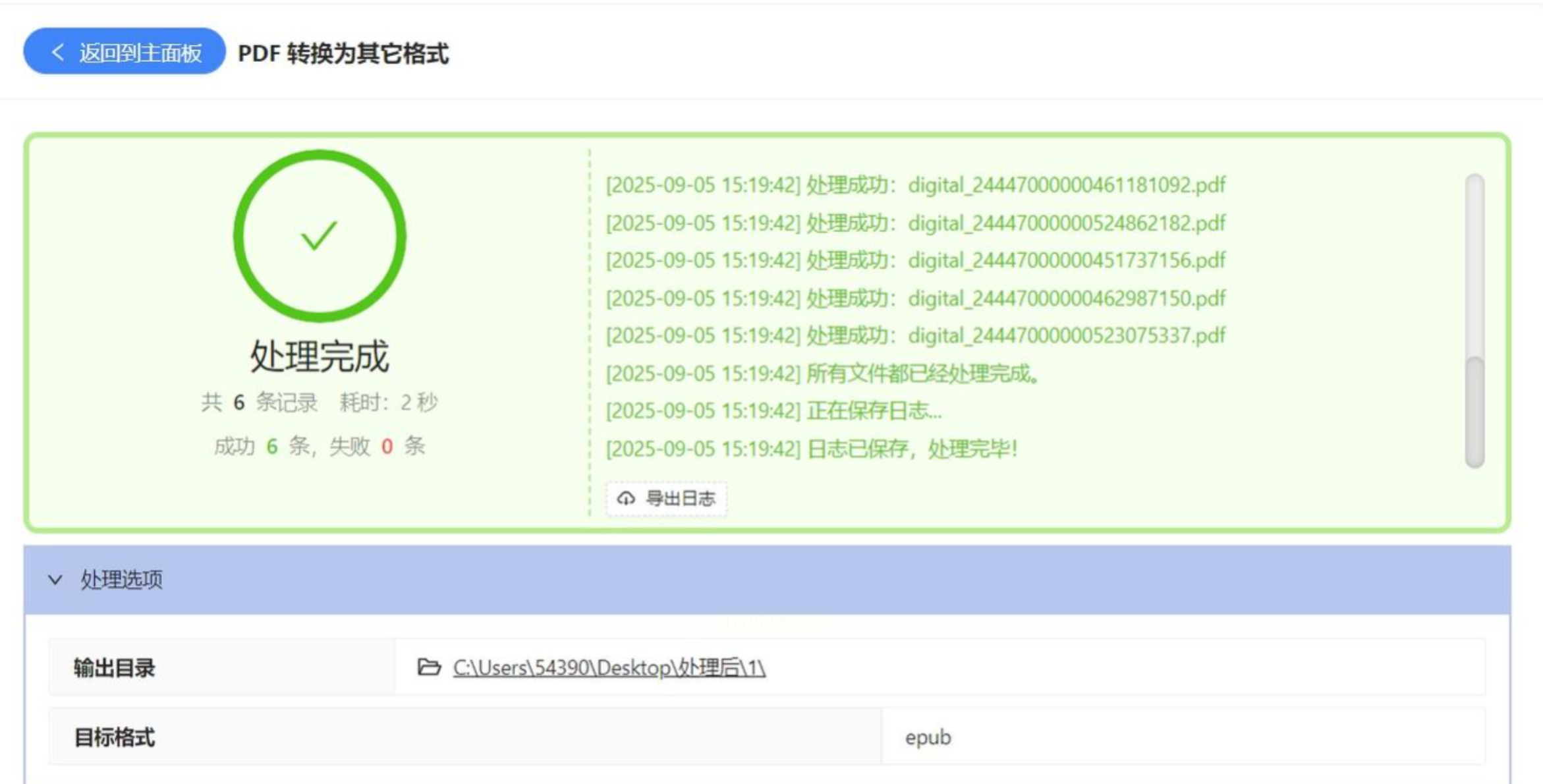Click the green success checkmark circle
The image size is (1543, 784).
click(x=320, y=236)
